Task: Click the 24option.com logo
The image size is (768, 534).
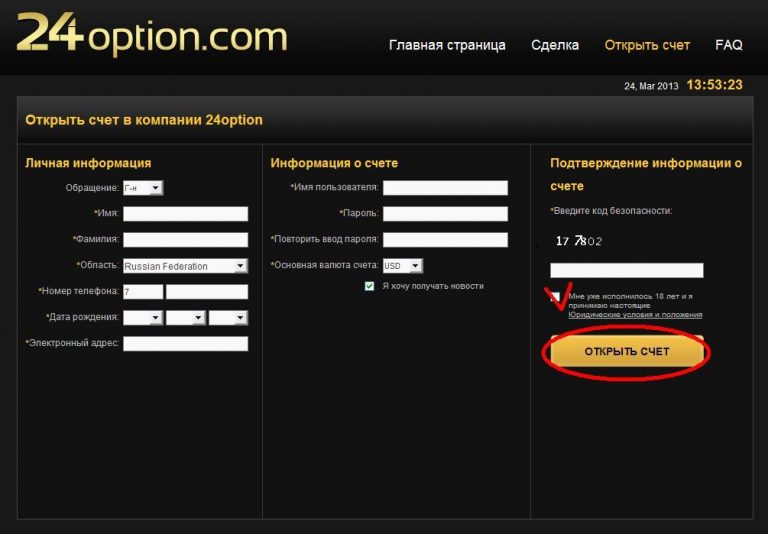Action: tap(152, 33)
